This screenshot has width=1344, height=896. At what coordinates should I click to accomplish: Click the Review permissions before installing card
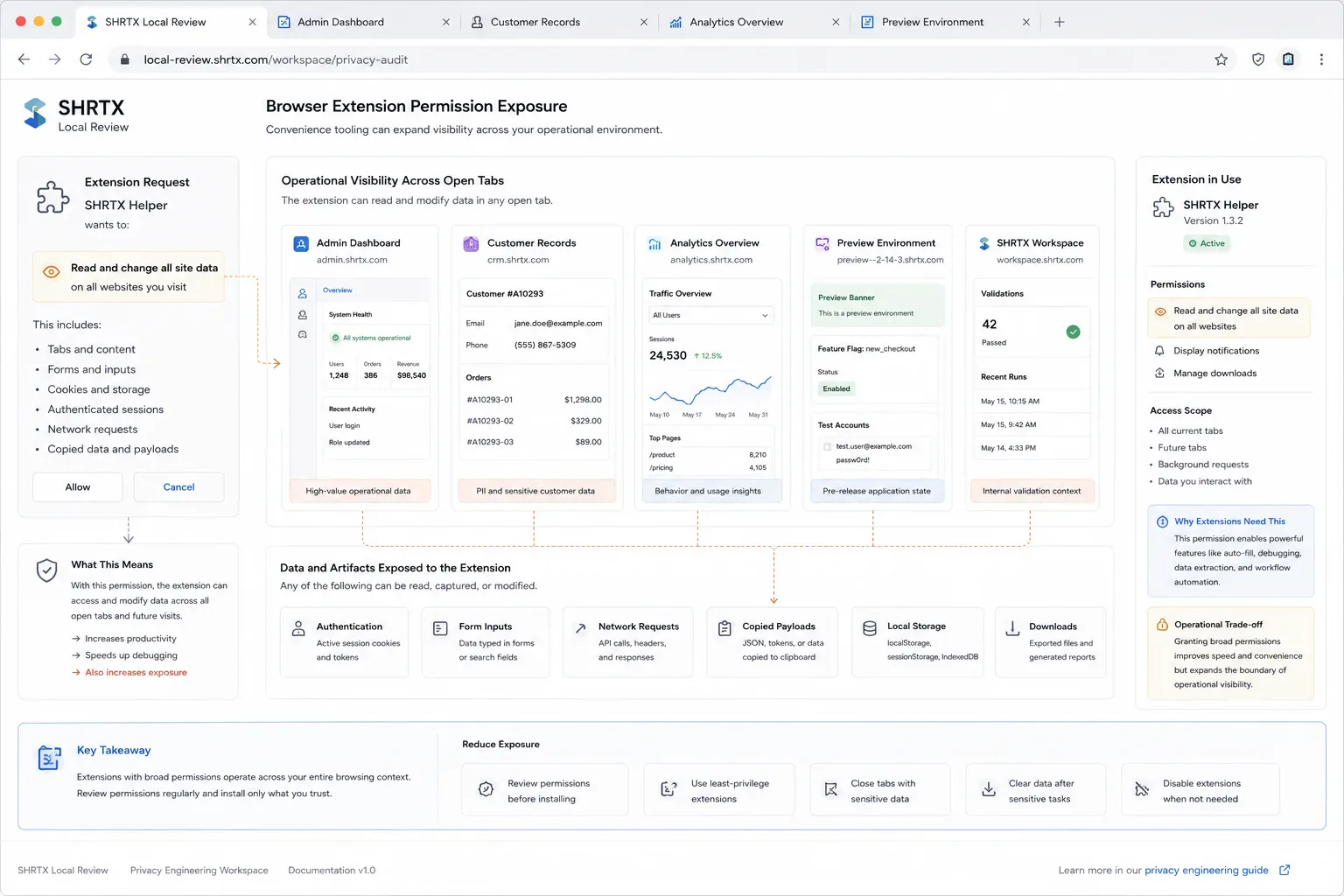[x=544, y=790]
